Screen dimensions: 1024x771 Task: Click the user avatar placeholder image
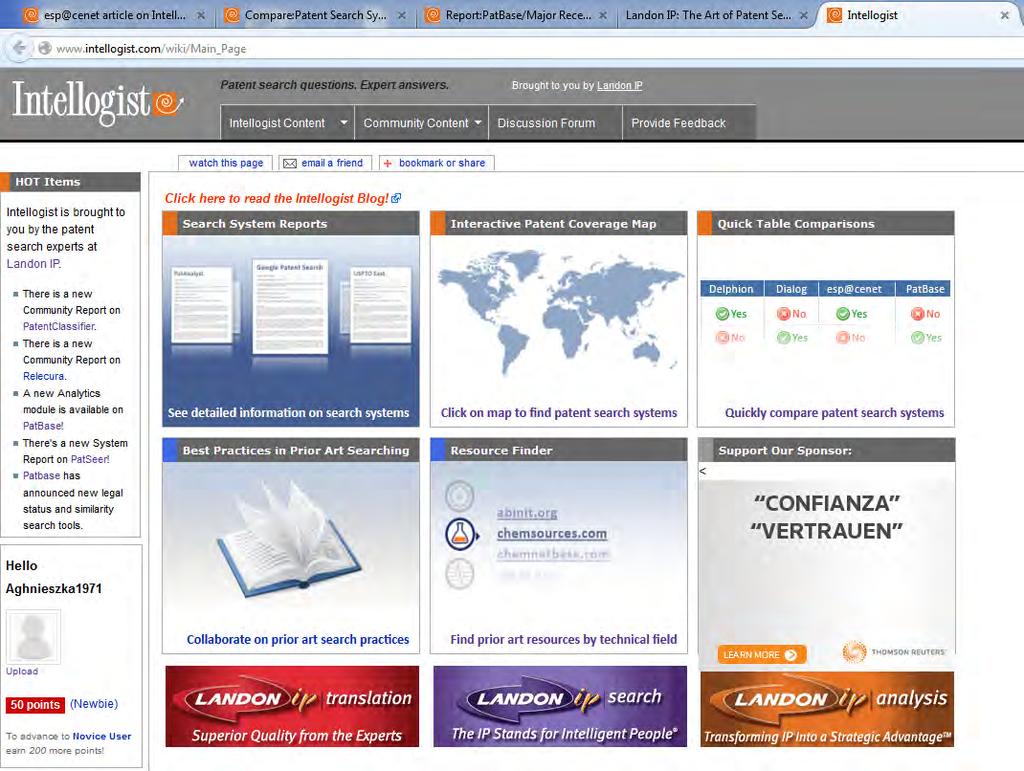coord(33,637)
